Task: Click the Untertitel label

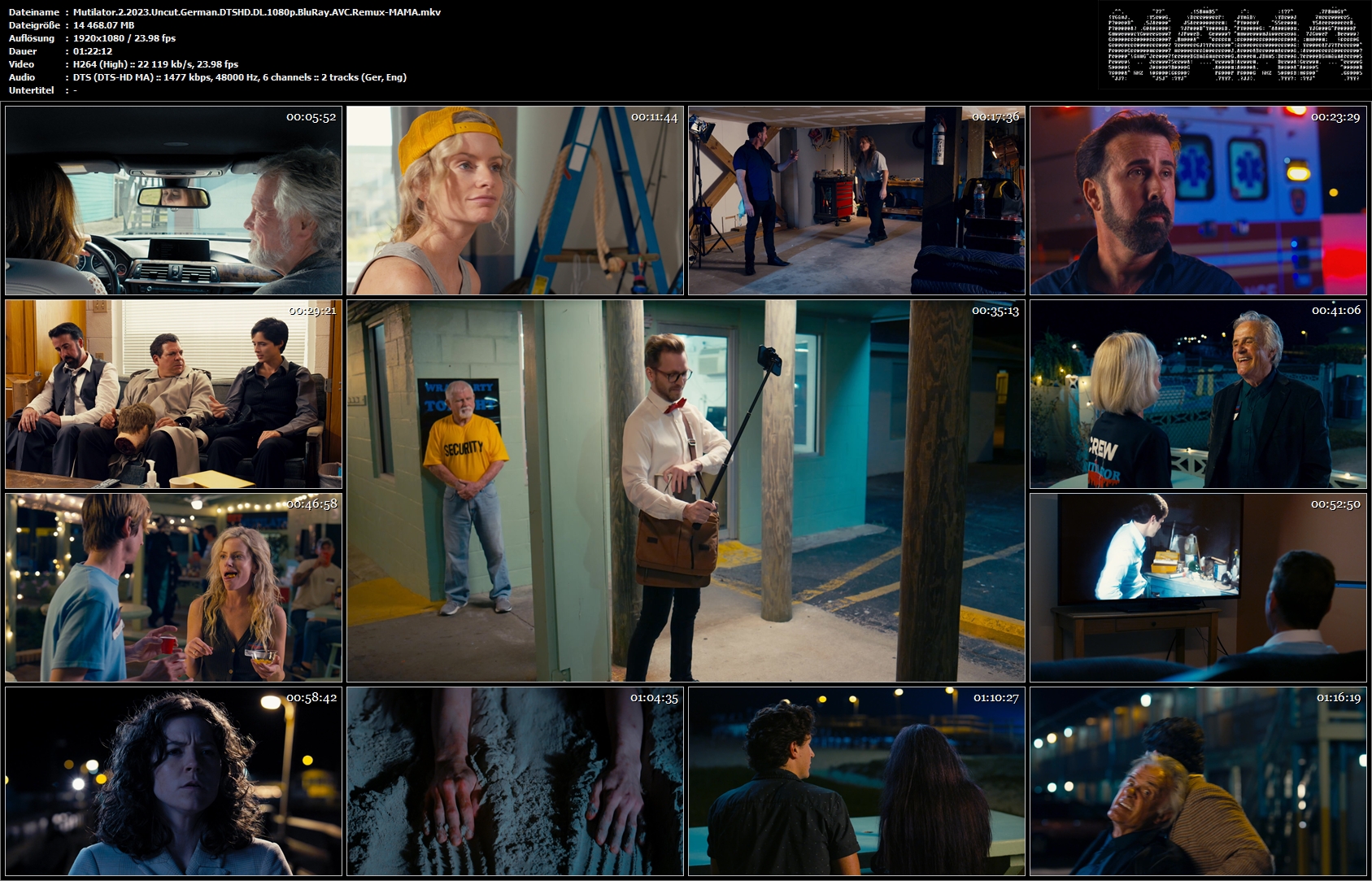Action: coord(31,90)
